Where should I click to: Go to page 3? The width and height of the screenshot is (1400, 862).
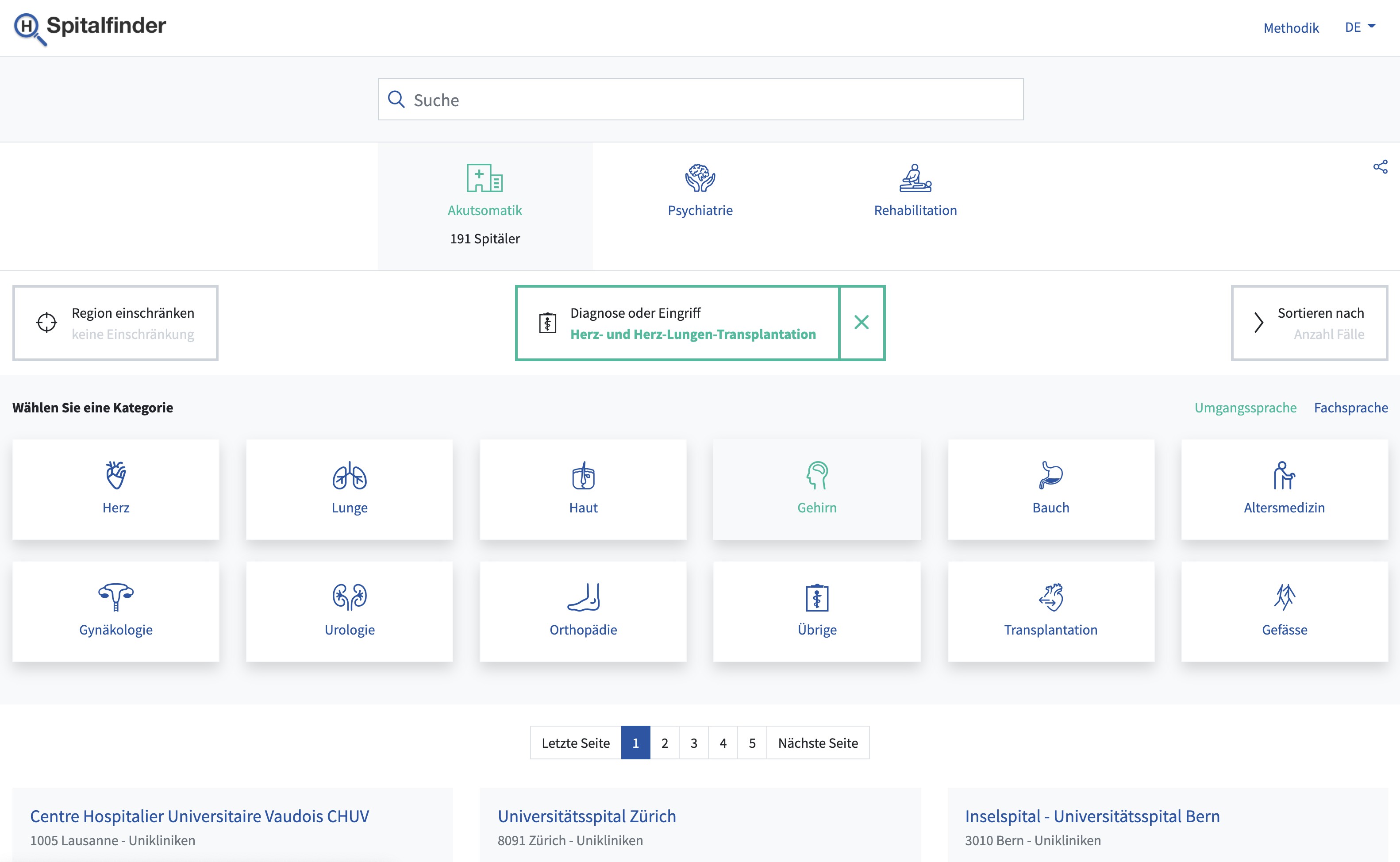pyautogui.click(x=693, y=742)
